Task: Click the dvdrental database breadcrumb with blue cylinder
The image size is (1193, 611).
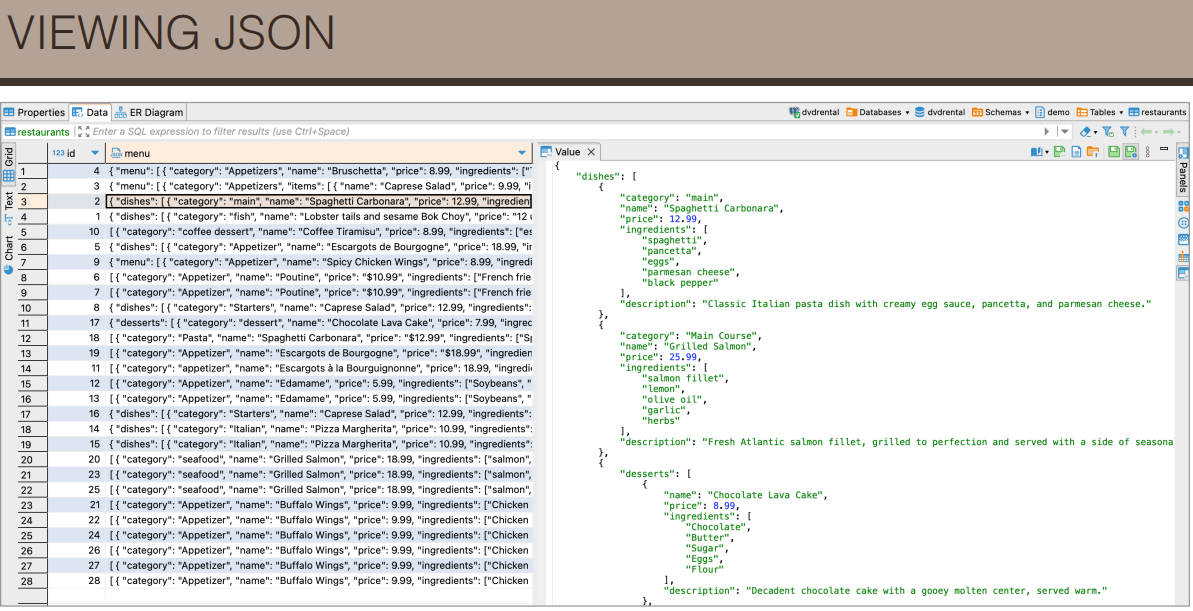Action: 940,112
